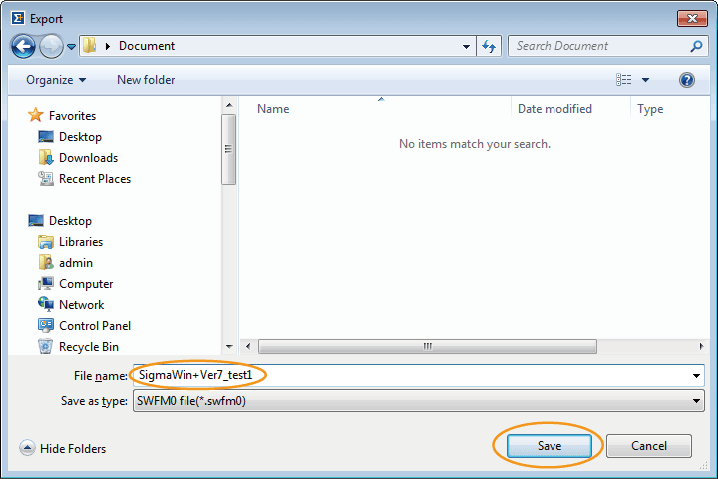Open the File name history dropdown
Viewport: 718px width, 479px height.
pos(696,376)
